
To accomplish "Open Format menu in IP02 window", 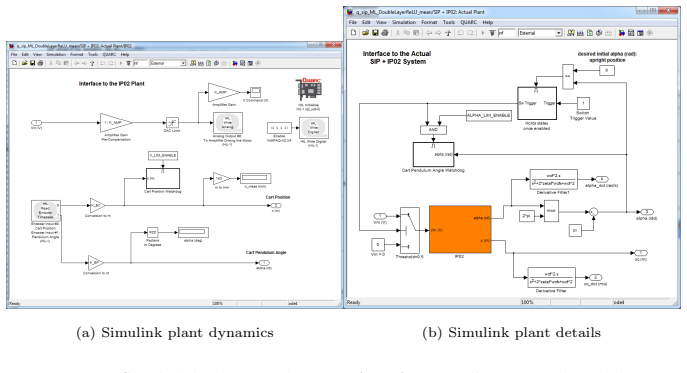I will (77, 55).
